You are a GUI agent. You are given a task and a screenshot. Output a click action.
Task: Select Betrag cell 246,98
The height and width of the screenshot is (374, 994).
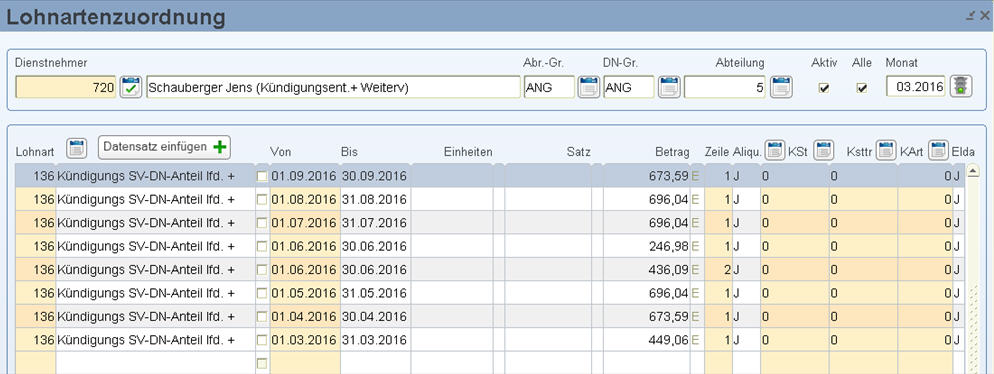coord(647,247)
